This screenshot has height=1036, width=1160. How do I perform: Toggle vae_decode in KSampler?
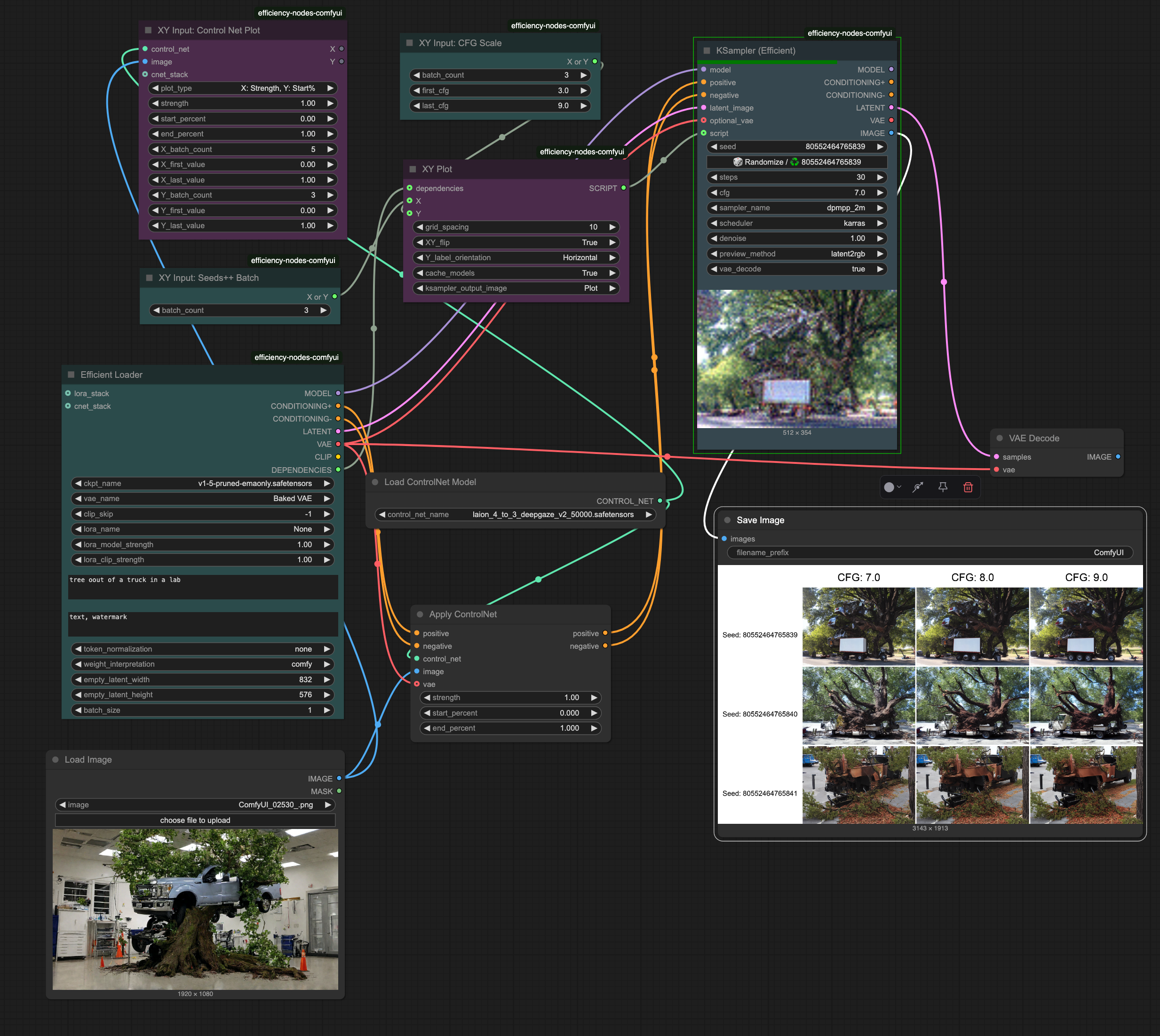[796, 269]
